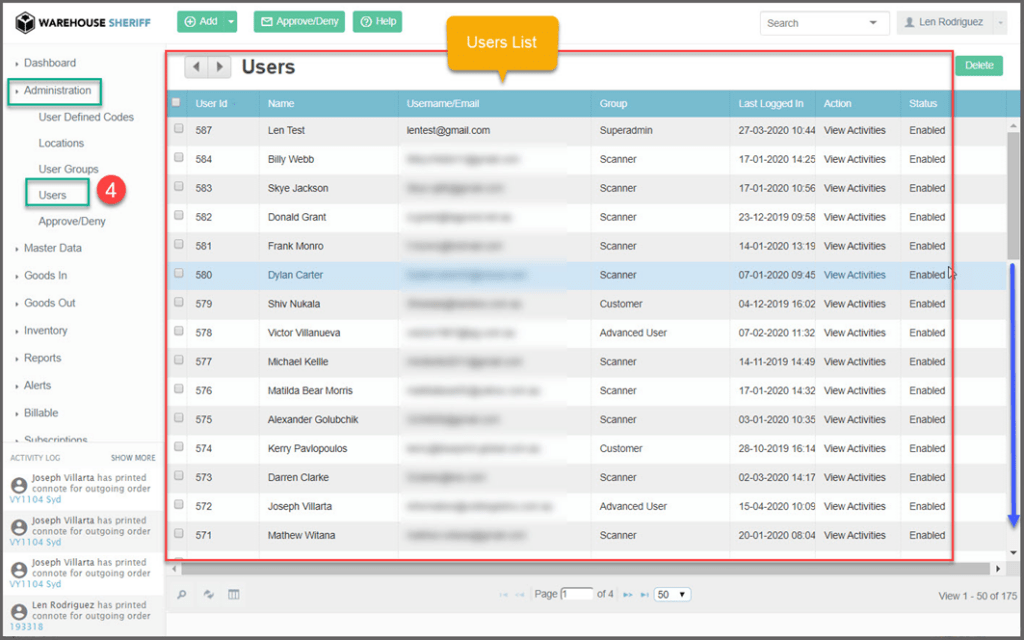
Task: Select User Groups in the sidebar
Action: pyautogui.click(x=68, y=169)
